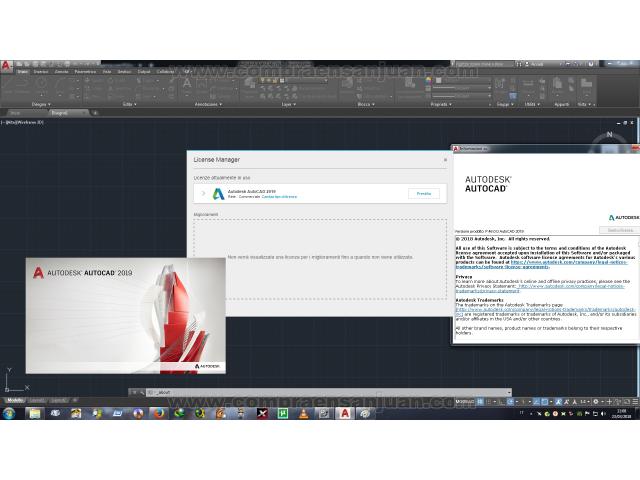This screenshot has width=640, height=480.
Task: Open the Autodesk trademarks page link
Action: pos(545,312)
